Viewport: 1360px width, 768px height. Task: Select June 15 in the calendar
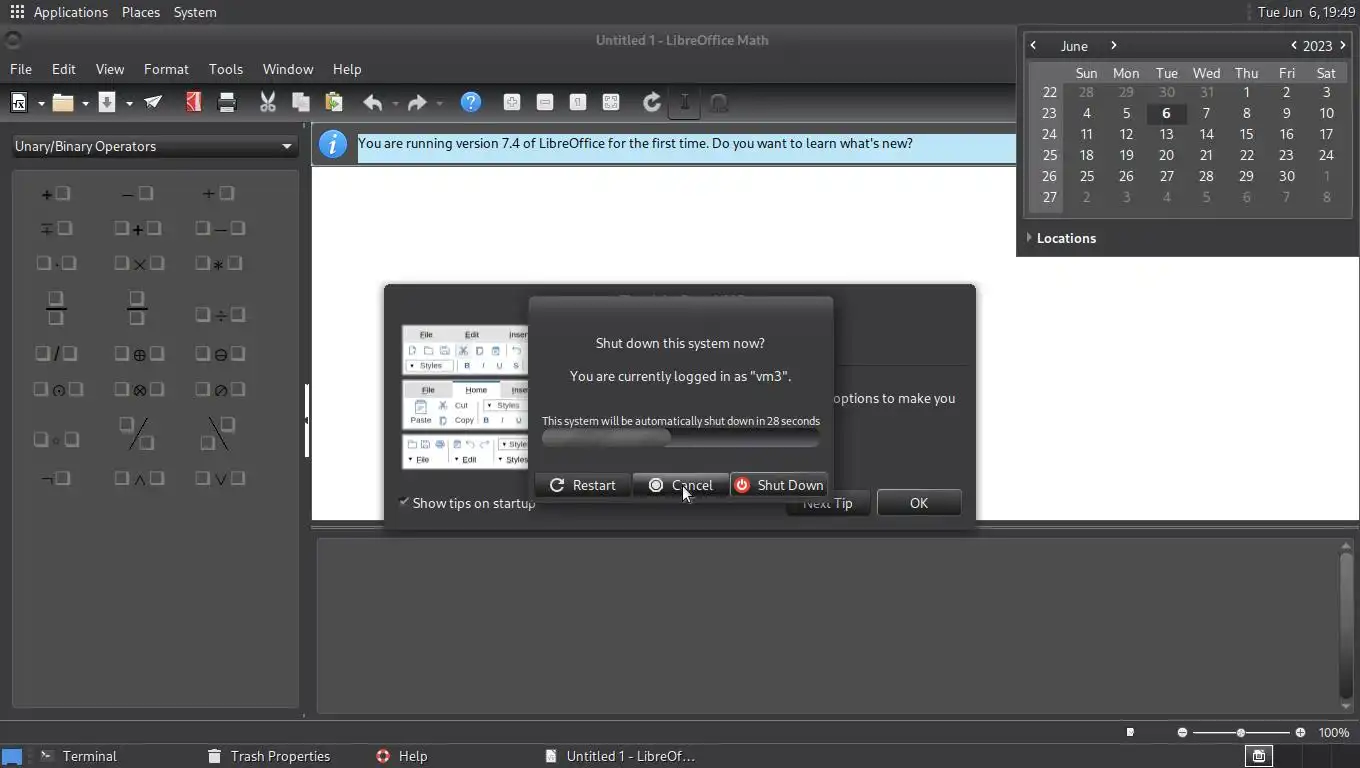(1246, 134)
